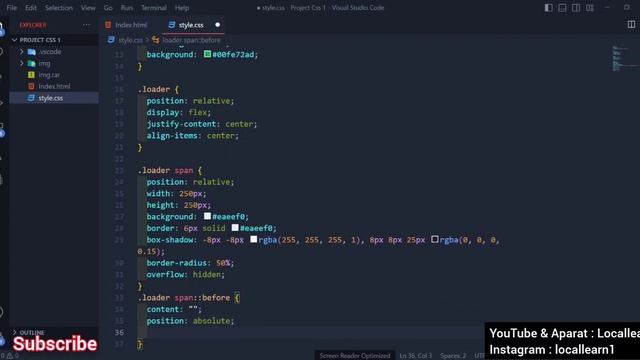Click the CSS icon in the breadcrumb
This screenshot has height=360, width=640.
[111, 40]
